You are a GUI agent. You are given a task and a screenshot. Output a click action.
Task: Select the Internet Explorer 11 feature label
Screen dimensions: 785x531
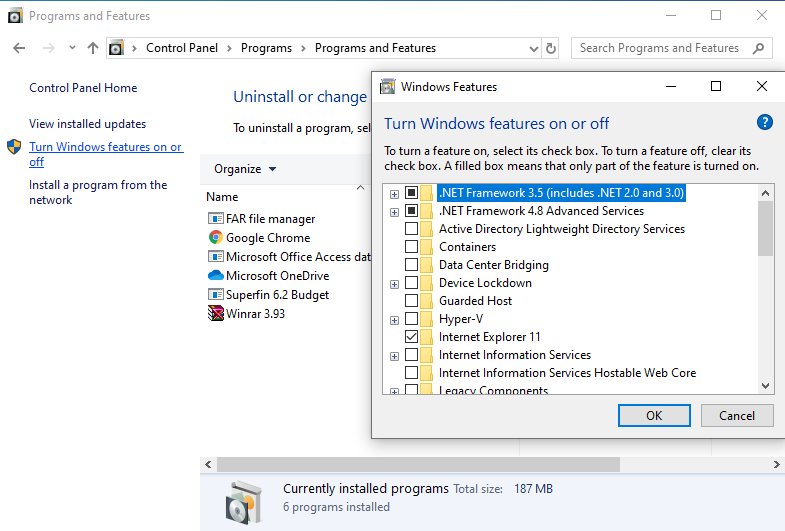(x=490, y=337)
